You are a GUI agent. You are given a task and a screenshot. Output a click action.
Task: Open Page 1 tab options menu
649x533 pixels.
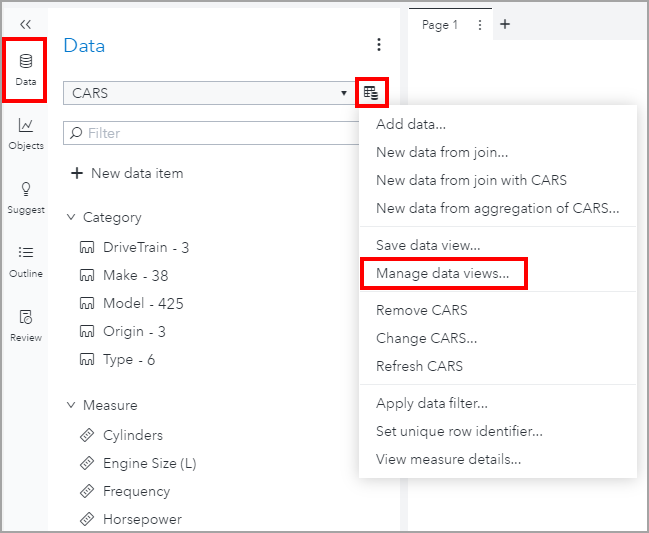pos(481,25)
